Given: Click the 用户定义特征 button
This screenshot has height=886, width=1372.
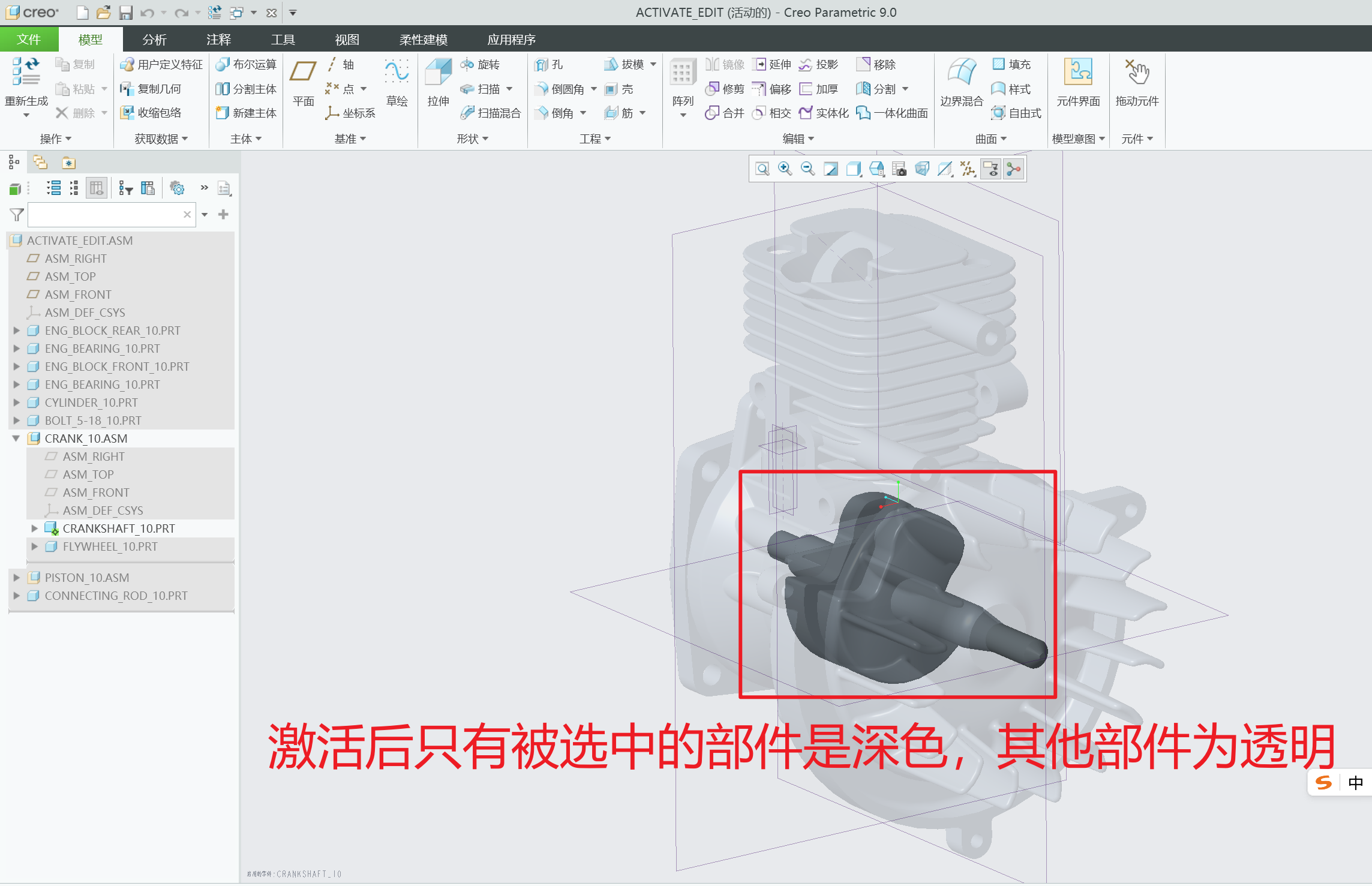Looking at the screenshot, I should coord(161,64).
